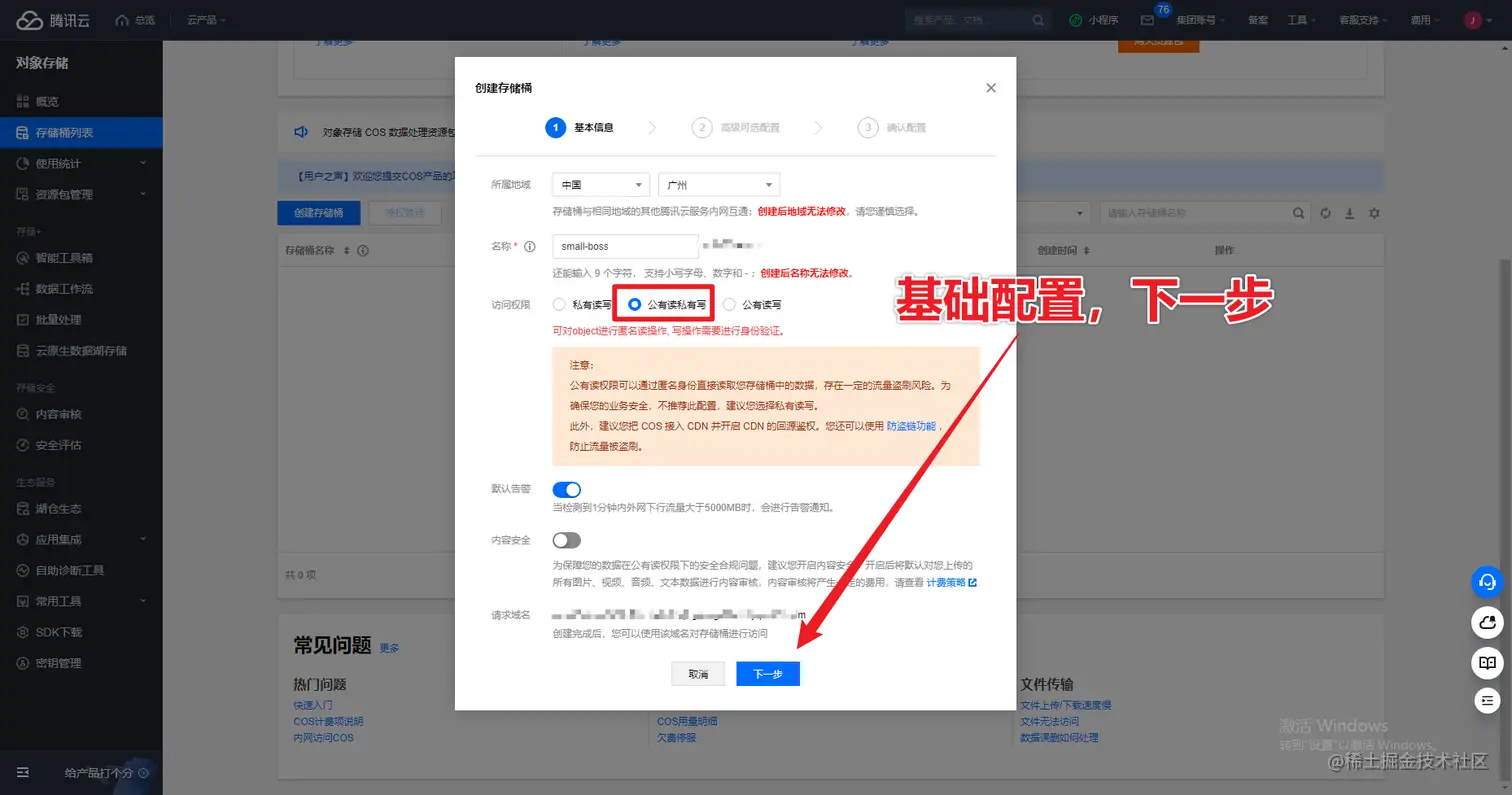Enable the 内容安全 switch
This screenshot has width=1512, height=795.
[566, 540]
